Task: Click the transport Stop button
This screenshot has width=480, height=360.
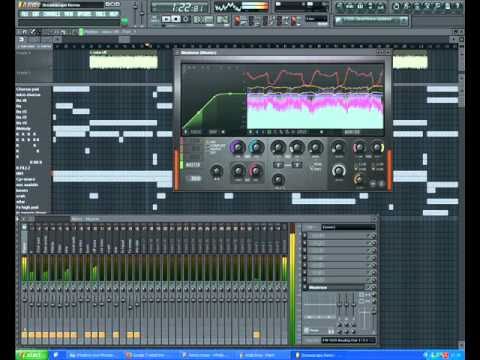Action: [x=176, y=19]
